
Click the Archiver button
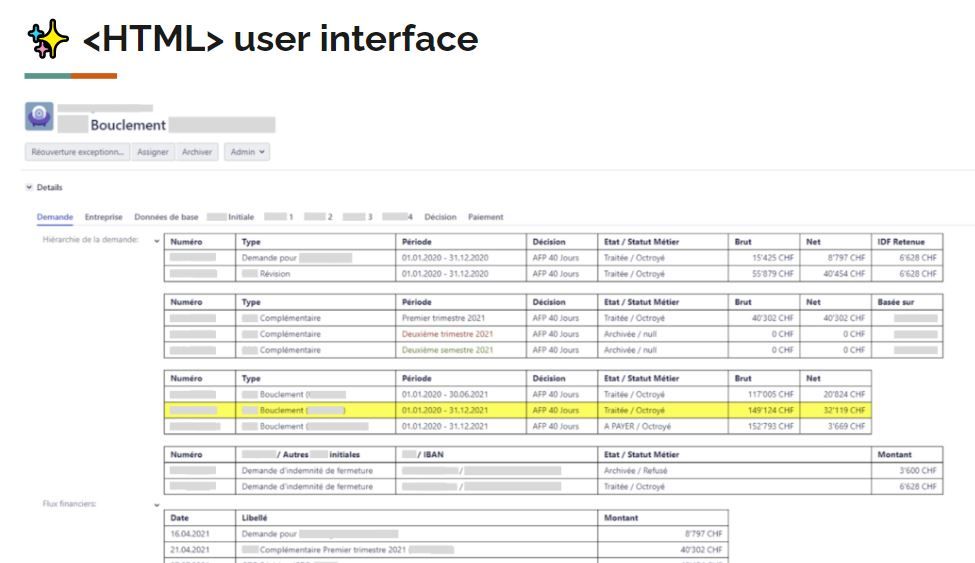tap(196, 152)
